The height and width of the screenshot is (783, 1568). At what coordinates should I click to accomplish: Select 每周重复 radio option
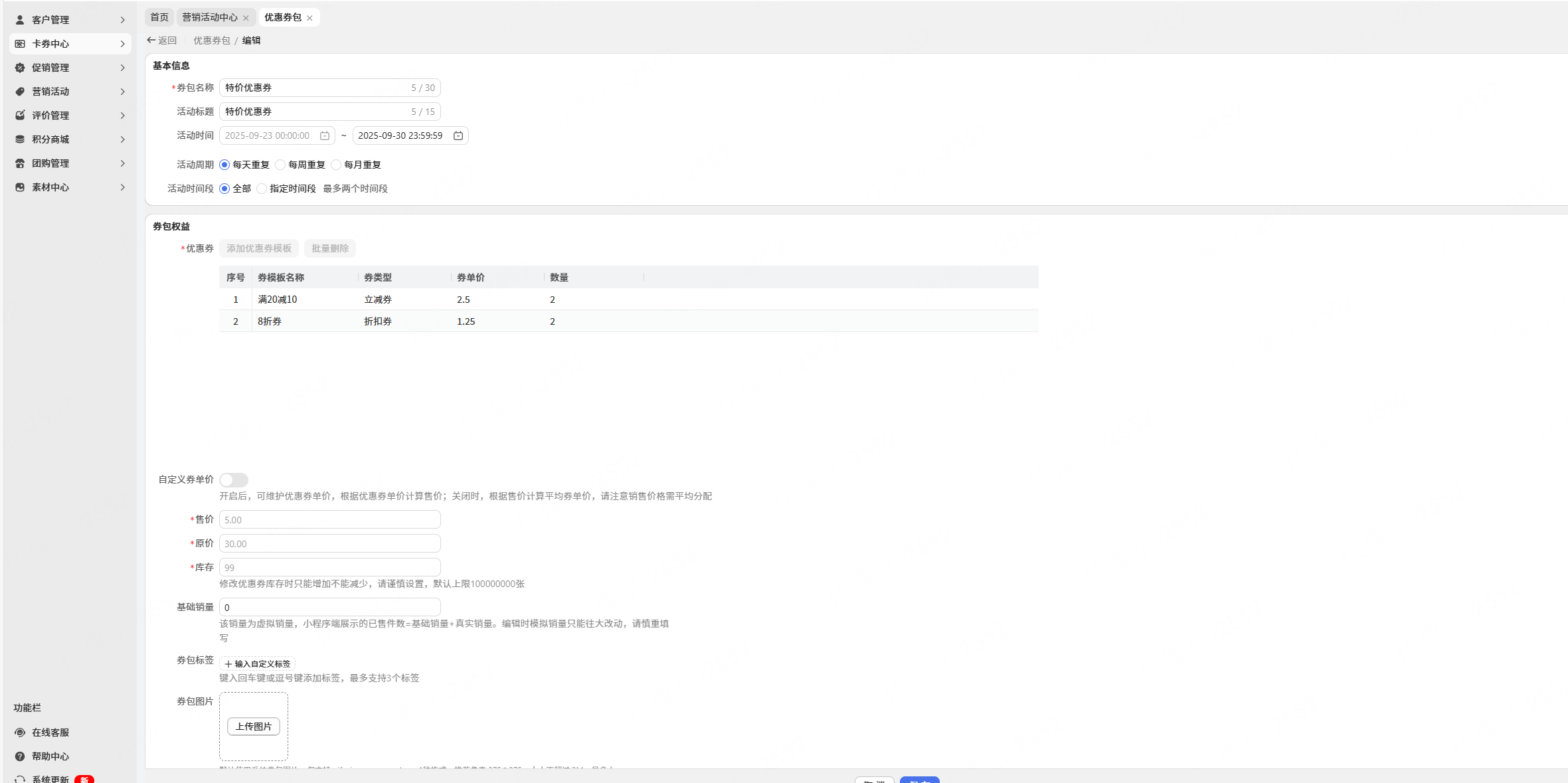[281, 165]
